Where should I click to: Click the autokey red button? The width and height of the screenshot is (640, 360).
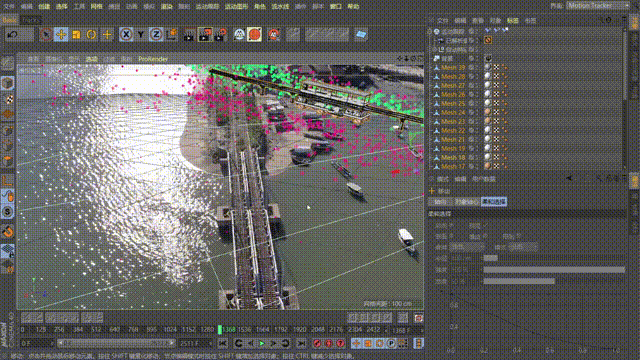[x=329, y=344]
